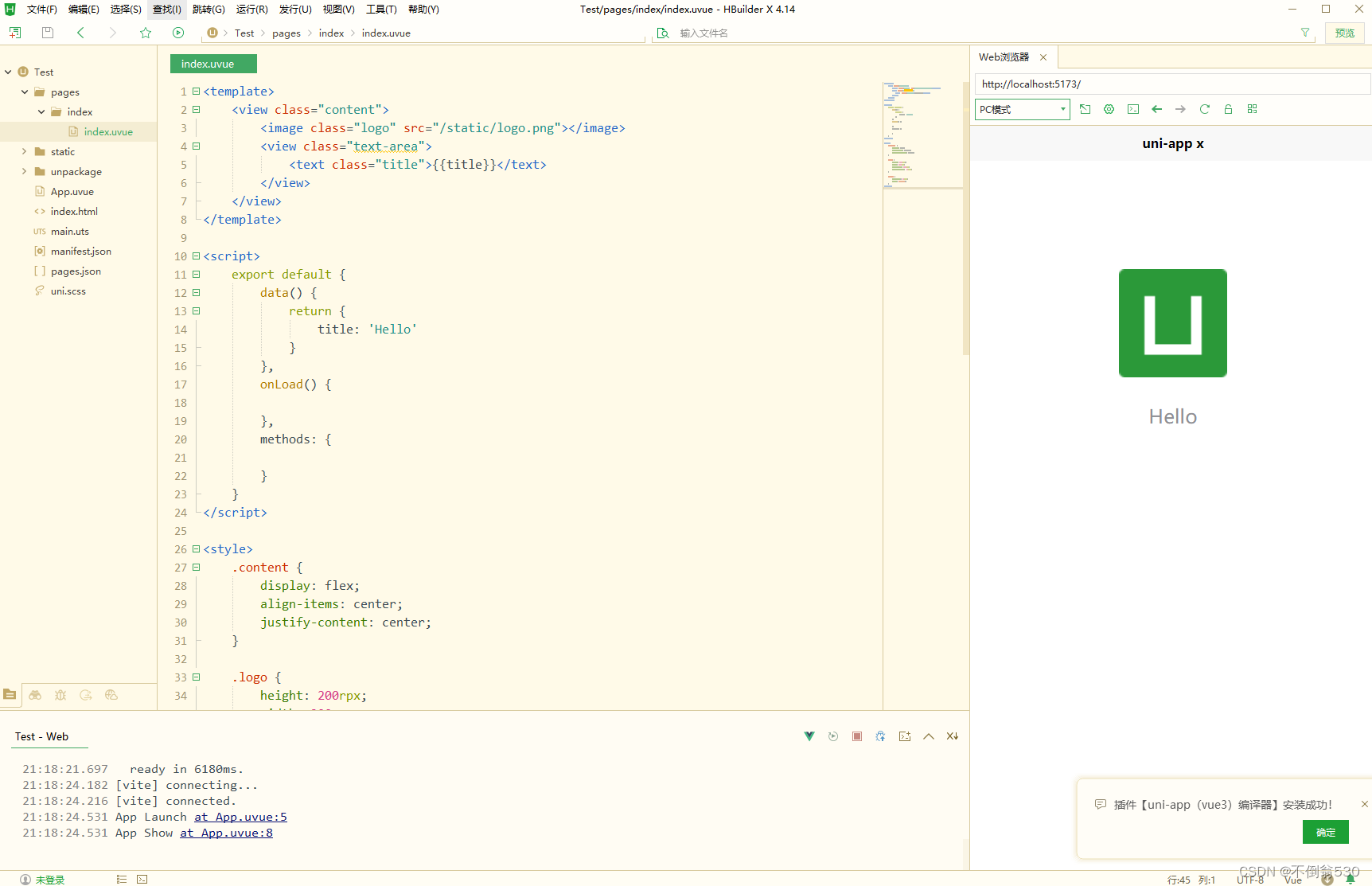Select the index.uvue editor tab
The image size is (1372, 886).
(x=213, y=64)
